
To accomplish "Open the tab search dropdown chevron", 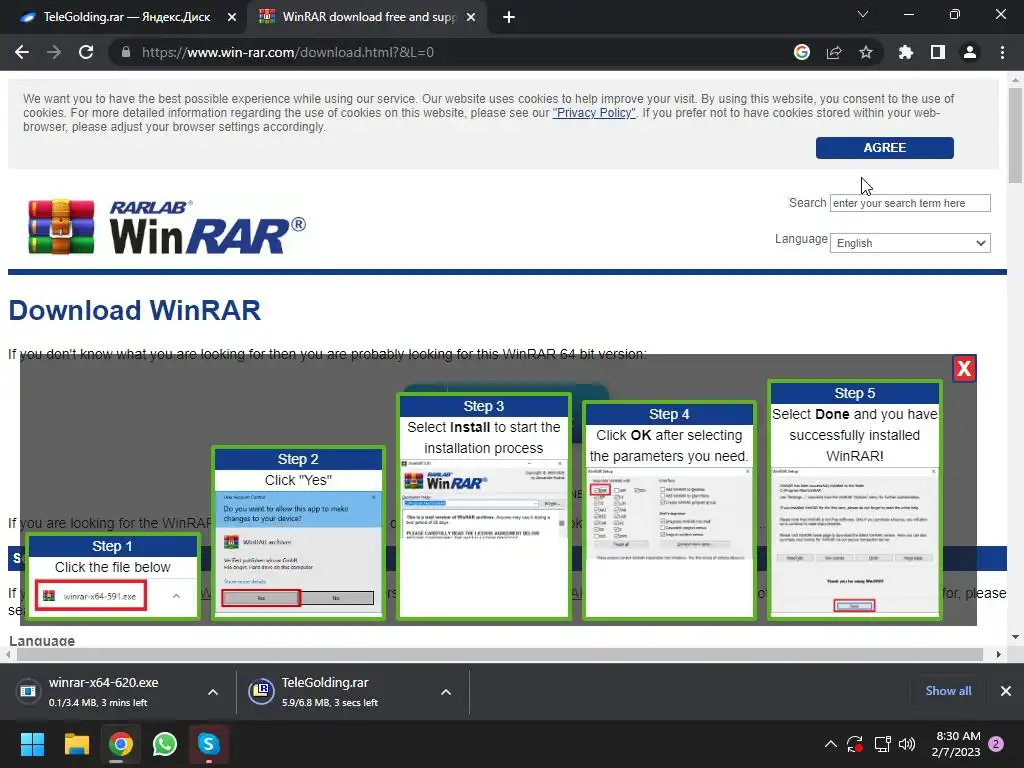I will pos(863,14).
